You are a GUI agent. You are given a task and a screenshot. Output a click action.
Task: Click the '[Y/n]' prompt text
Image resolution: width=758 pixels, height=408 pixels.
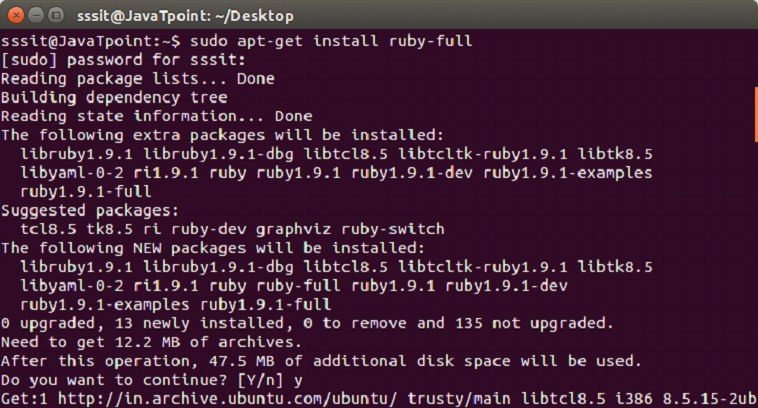click(260, 380)
